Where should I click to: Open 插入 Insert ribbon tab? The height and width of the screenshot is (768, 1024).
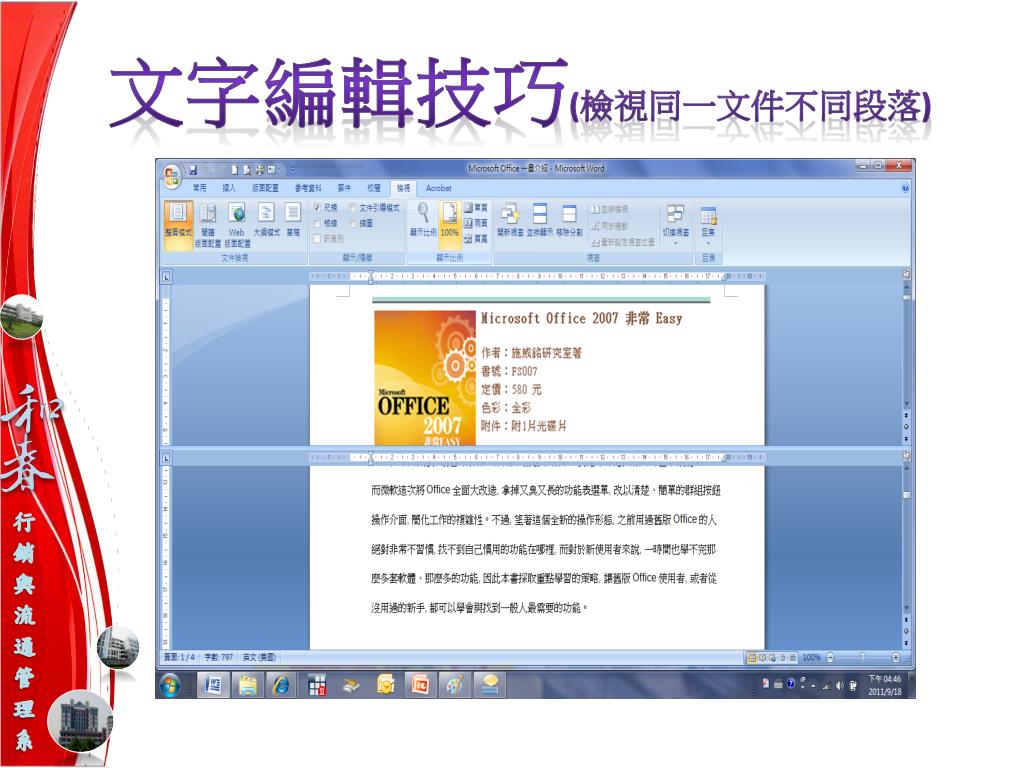click(x=229, y=188)
